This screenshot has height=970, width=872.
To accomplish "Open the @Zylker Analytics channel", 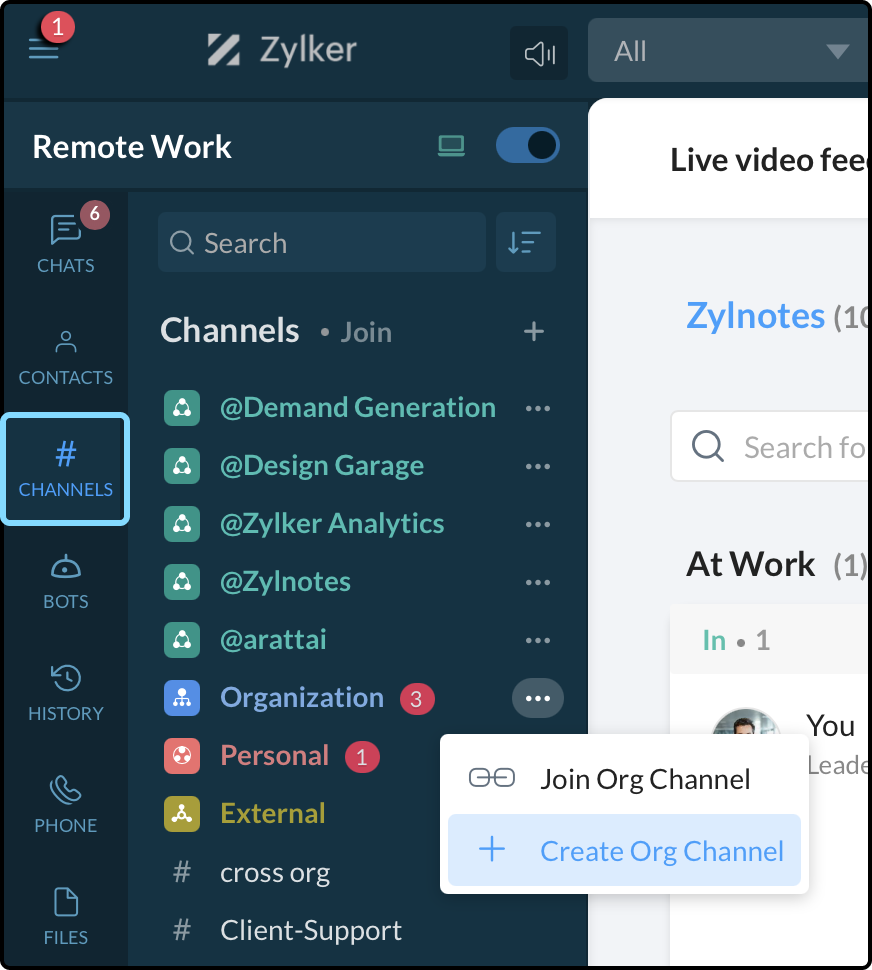I will pos(332,524).
